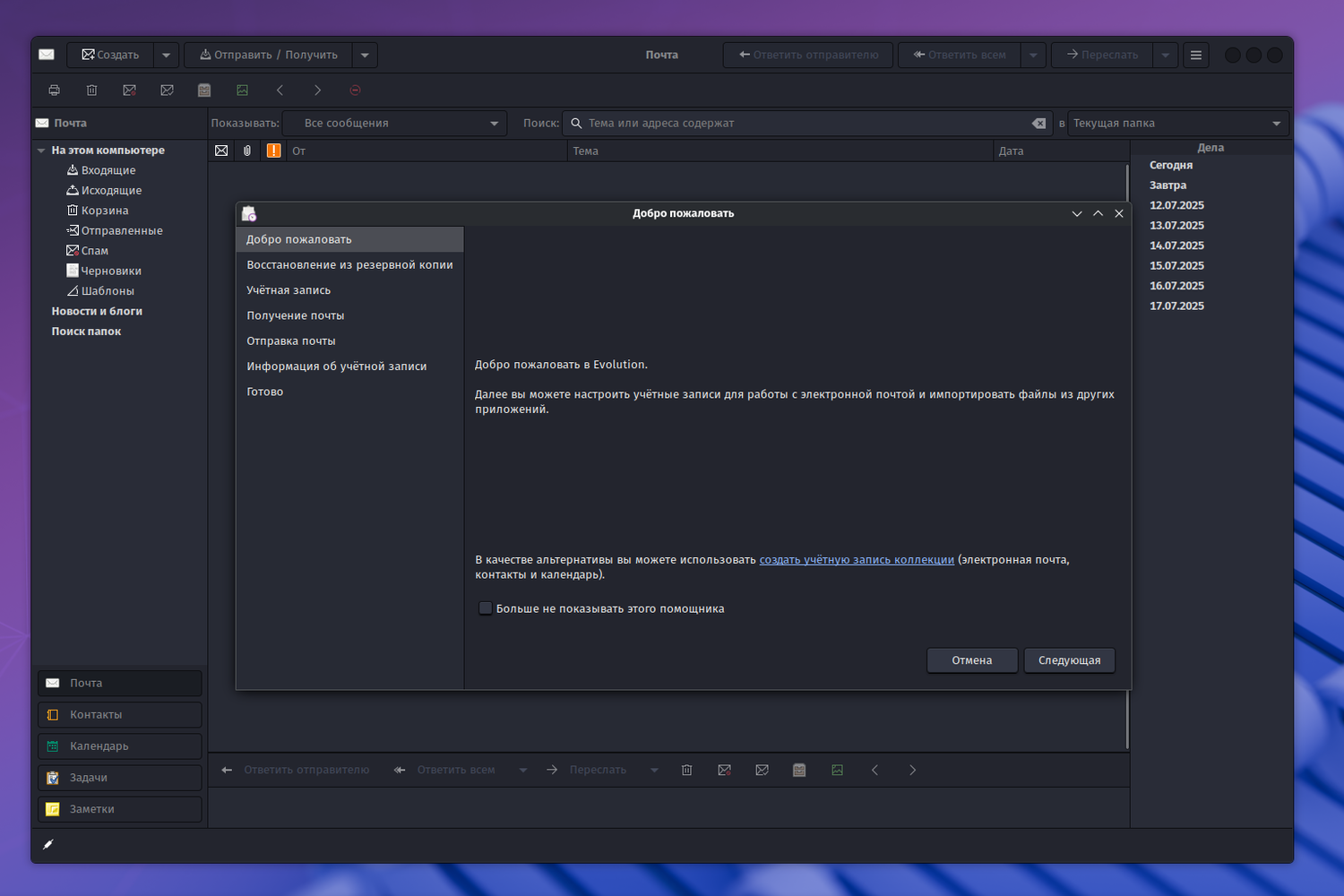Click the trash delete icon in top toolbar
This screenshot has width=1344, height=896.
(91, 90)
